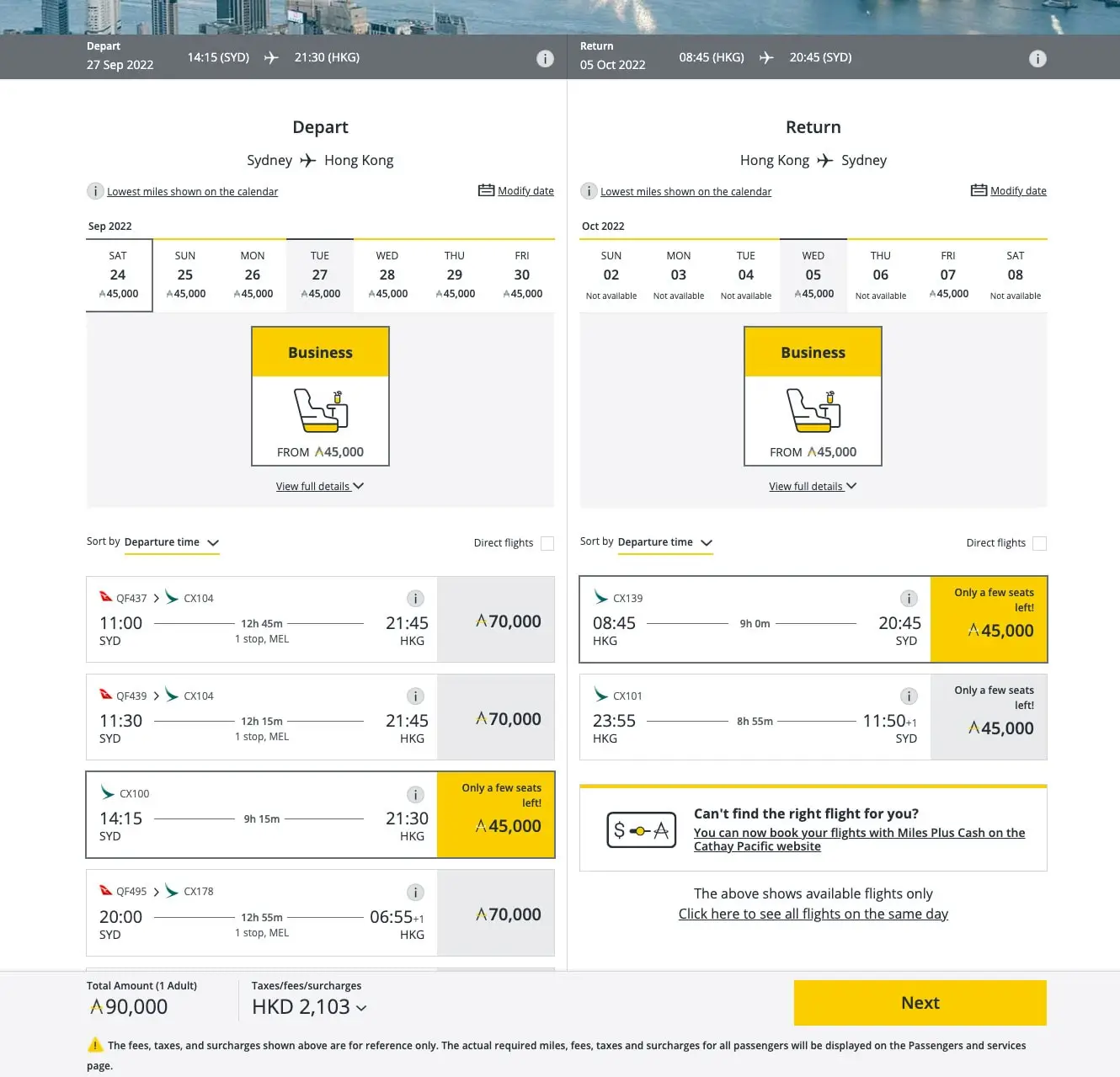The width and height of the screenshot is (1120, 1077).
Task: Enable Direct flights checkbox for return
Action: tap(1040, 543)
